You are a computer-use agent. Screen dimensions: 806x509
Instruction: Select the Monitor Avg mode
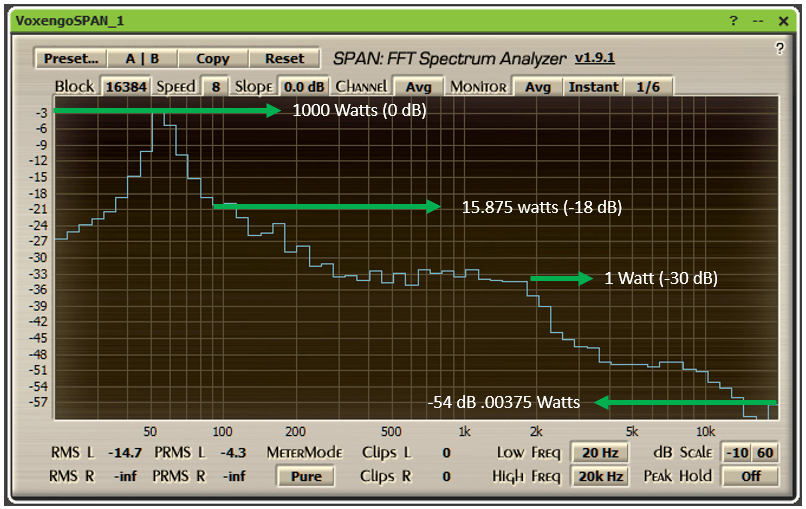click(538, 87)
